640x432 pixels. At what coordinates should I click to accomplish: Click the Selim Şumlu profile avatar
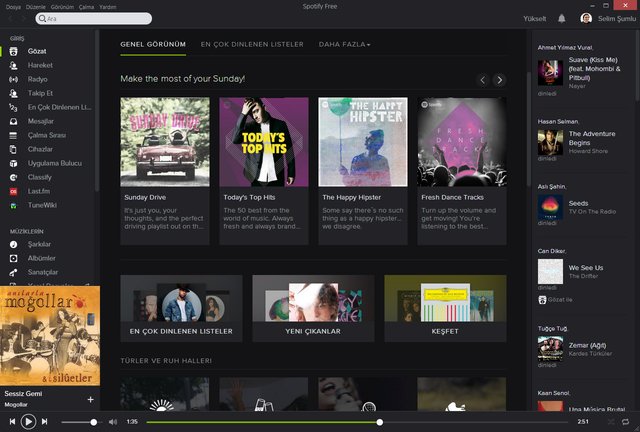(x=586, y=18)
